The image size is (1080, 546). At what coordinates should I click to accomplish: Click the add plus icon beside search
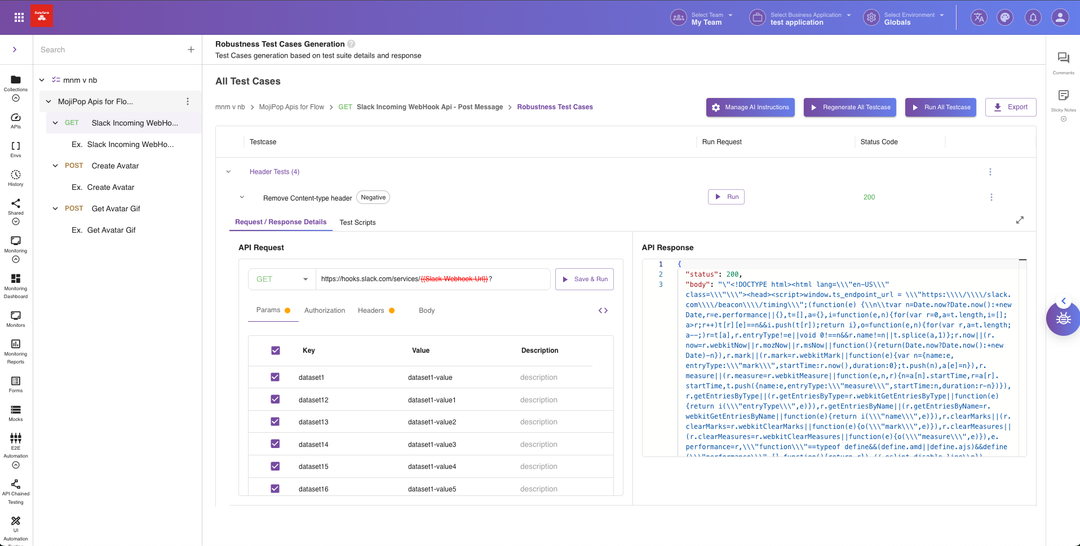191,49
